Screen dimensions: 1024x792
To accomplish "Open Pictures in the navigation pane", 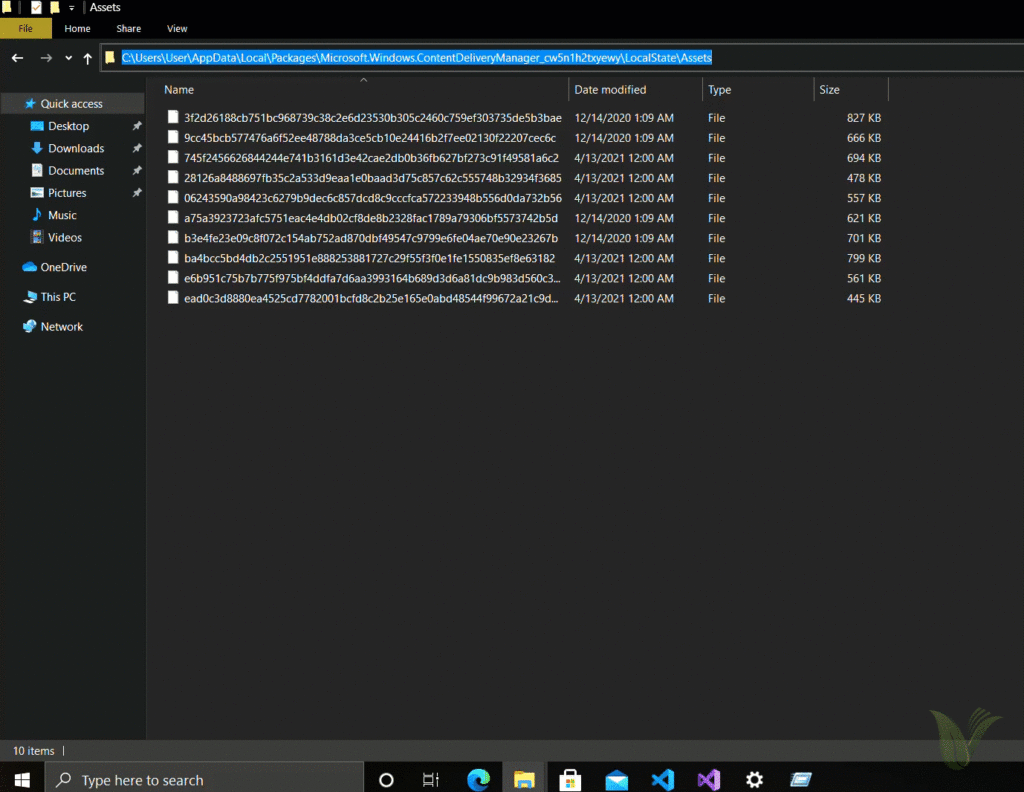I will pyautogui.click(x=67, y=193).
